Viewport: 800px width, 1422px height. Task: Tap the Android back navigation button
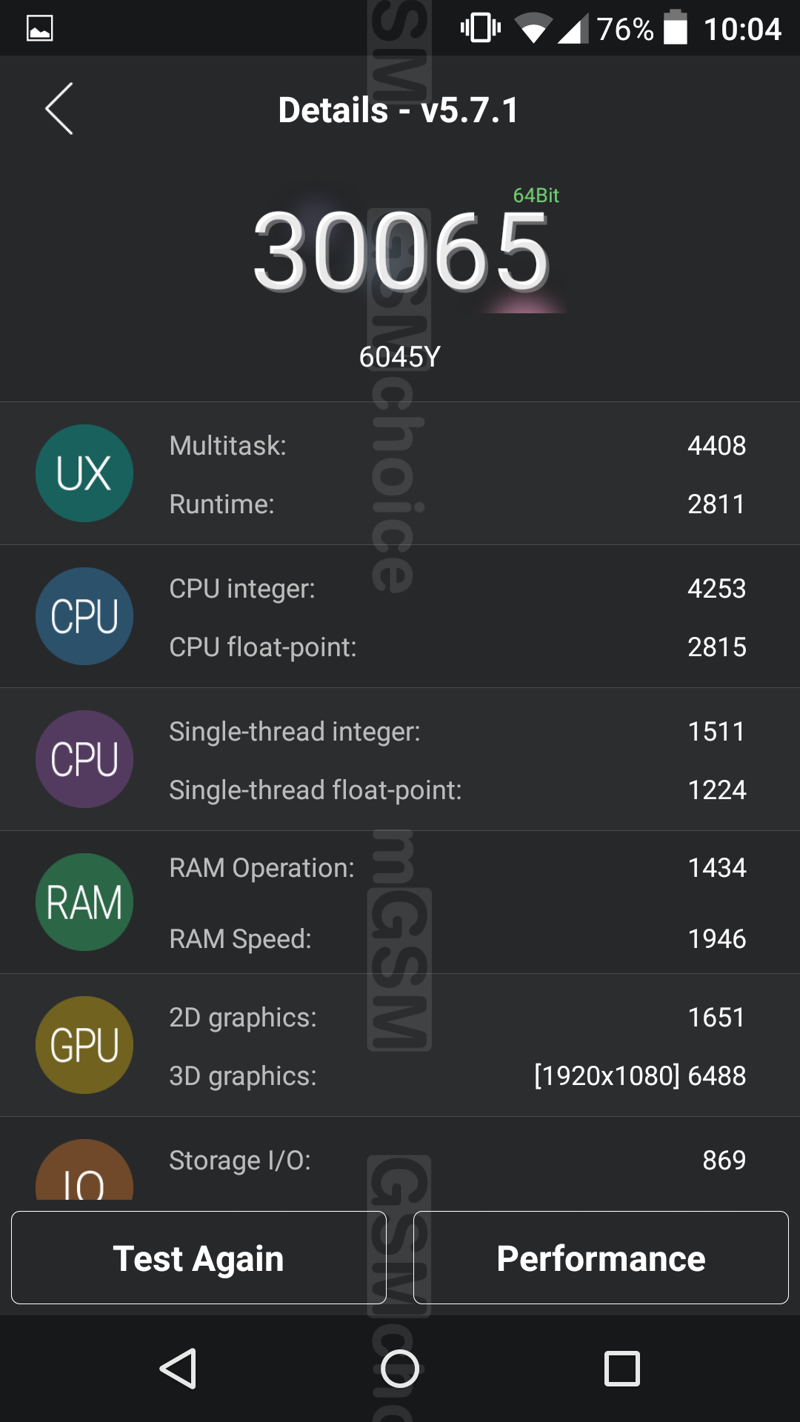[178, 1368]
